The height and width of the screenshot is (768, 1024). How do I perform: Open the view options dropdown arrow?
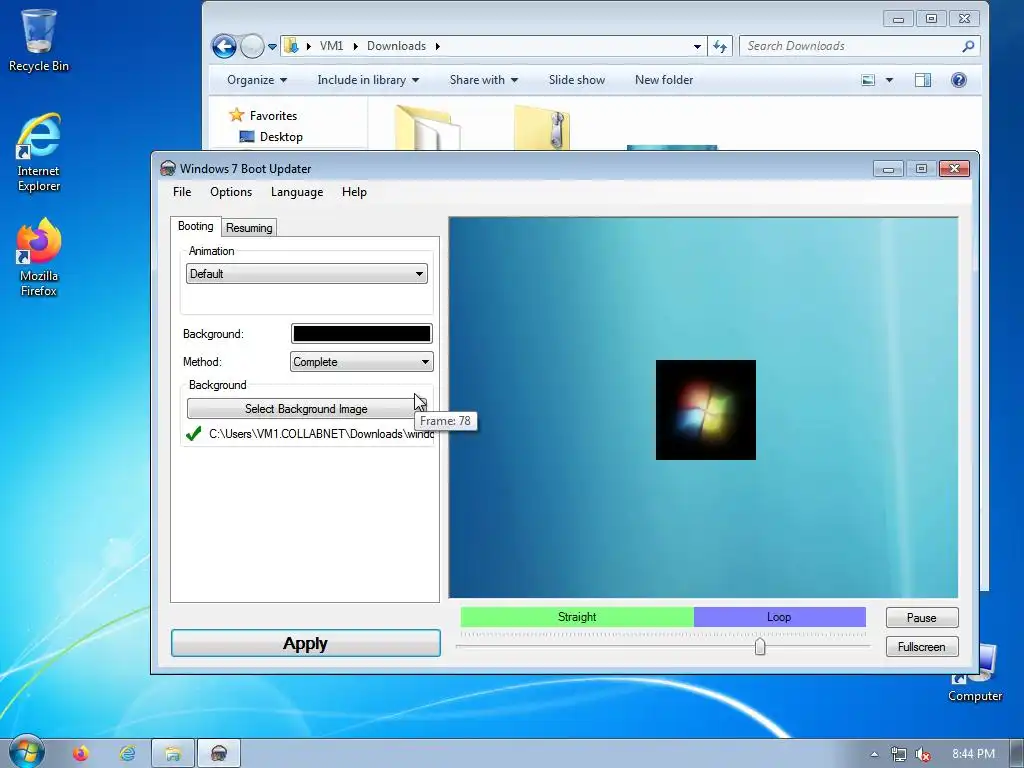[889, 80]
